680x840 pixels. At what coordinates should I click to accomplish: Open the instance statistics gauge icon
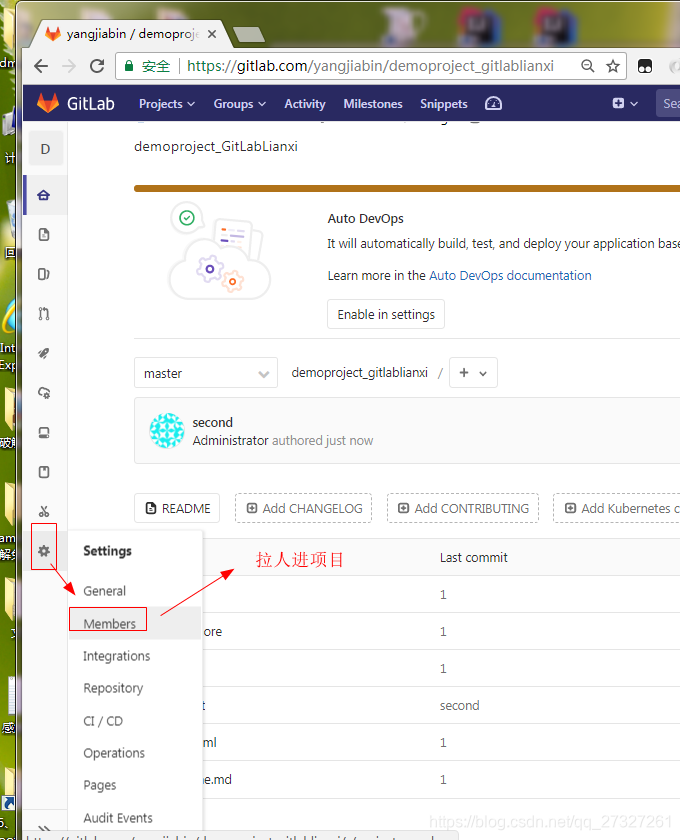pos(493,103)
